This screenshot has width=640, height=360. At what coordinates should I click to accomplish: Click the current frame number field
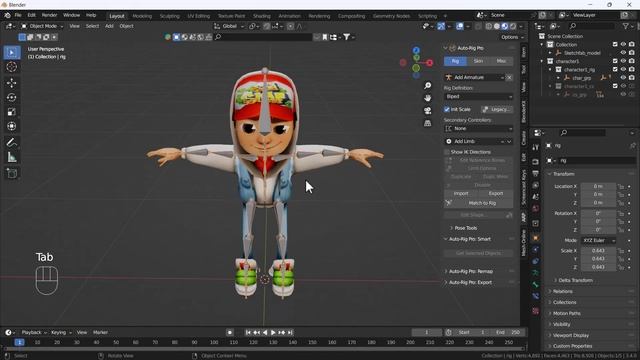pyautogui.click(x=427, y=333)
